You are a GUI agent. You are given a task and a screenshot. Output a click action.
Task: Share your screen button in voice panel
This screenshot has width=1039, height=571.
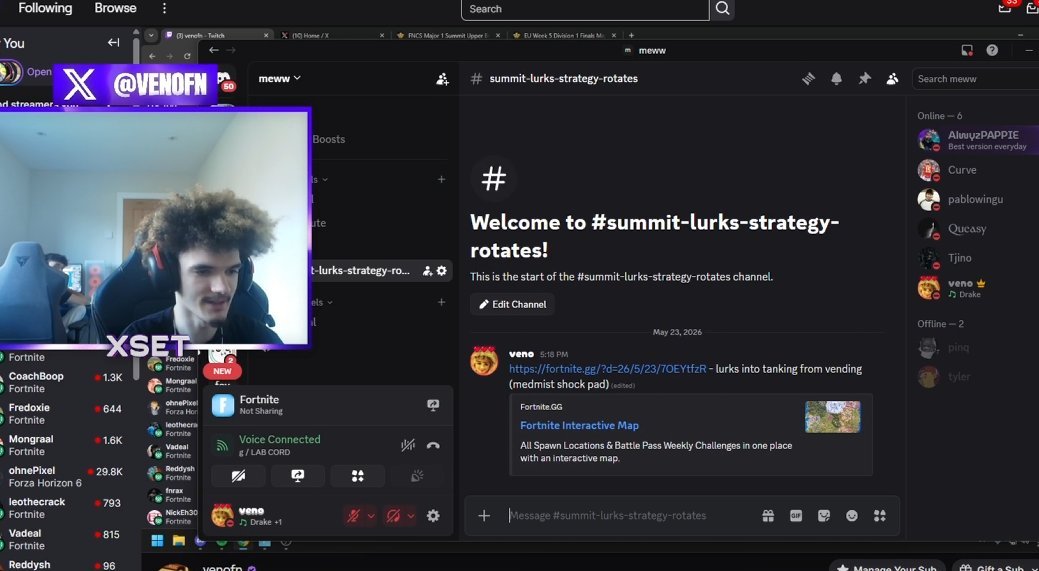[x=298, y=476]
